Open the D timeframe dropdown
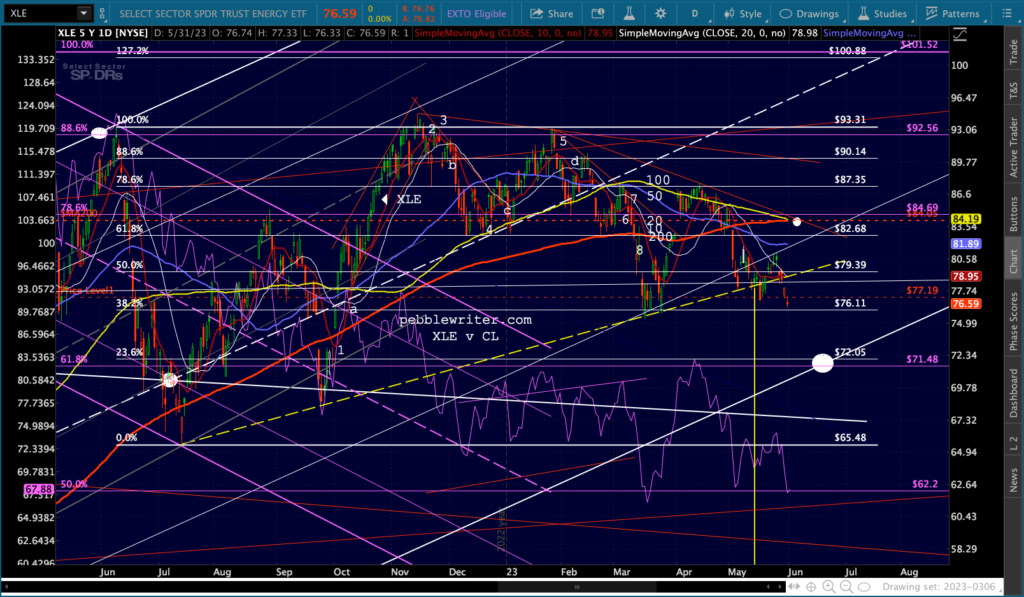Image resolution: width=1024 pixels, height=597 pixels. (x=695, y=13)
